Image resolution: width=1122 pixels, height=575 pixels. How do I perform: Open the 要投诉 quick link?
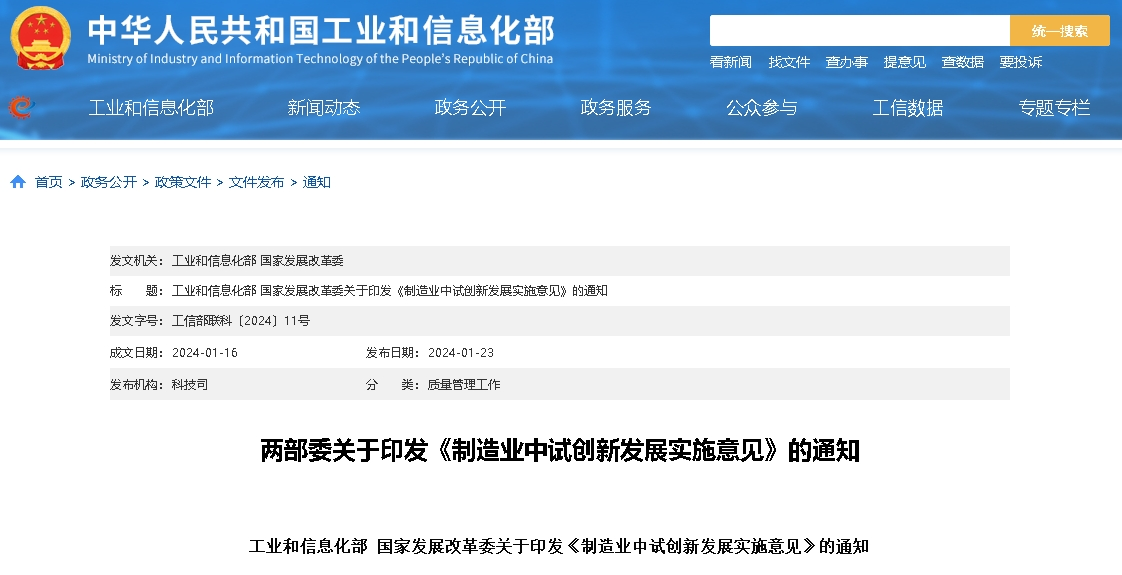(x=1020, y=62)
